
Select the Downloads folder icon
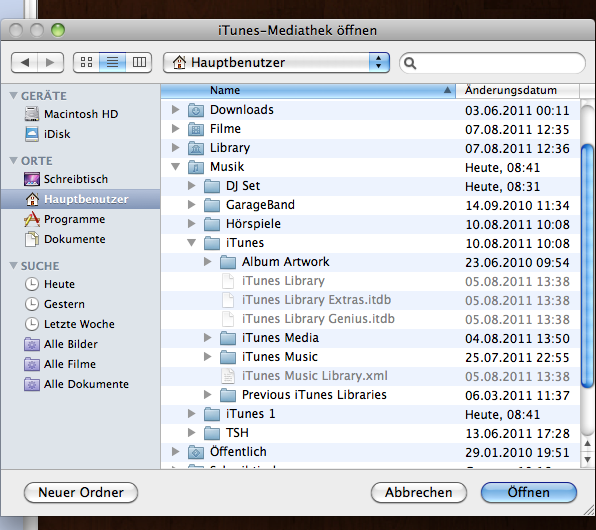[x=196, y=110]
